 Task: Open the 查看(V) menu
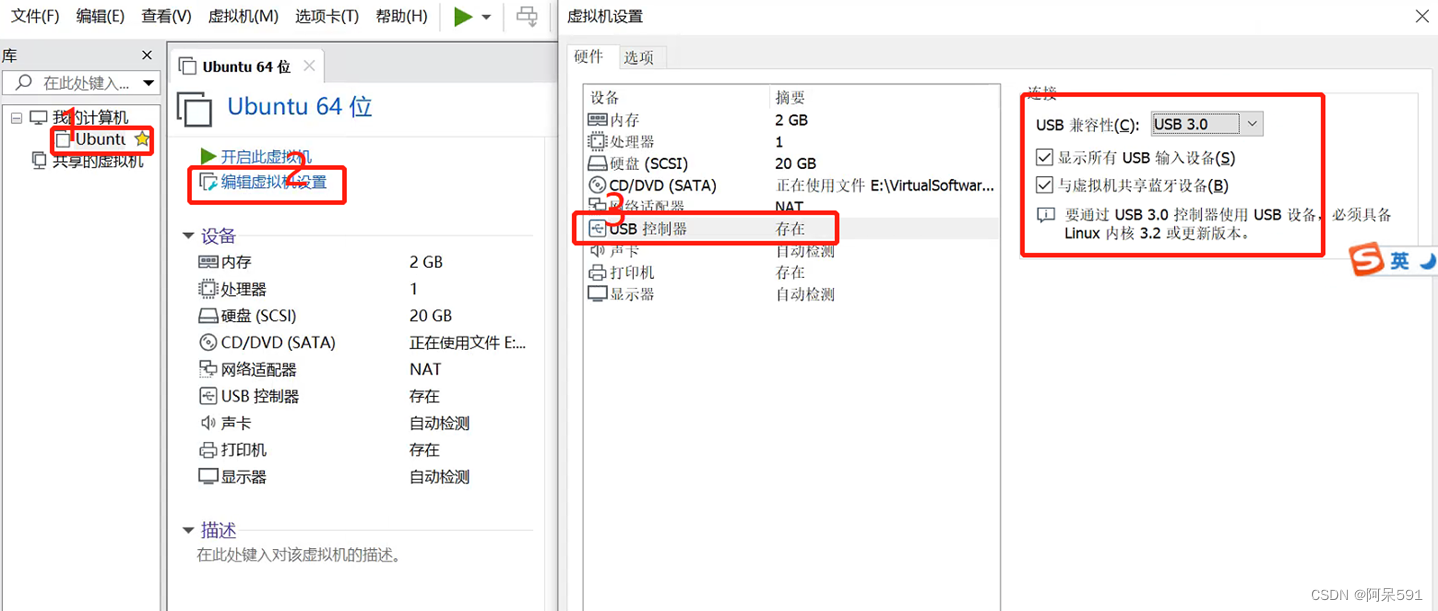point(166,17)
